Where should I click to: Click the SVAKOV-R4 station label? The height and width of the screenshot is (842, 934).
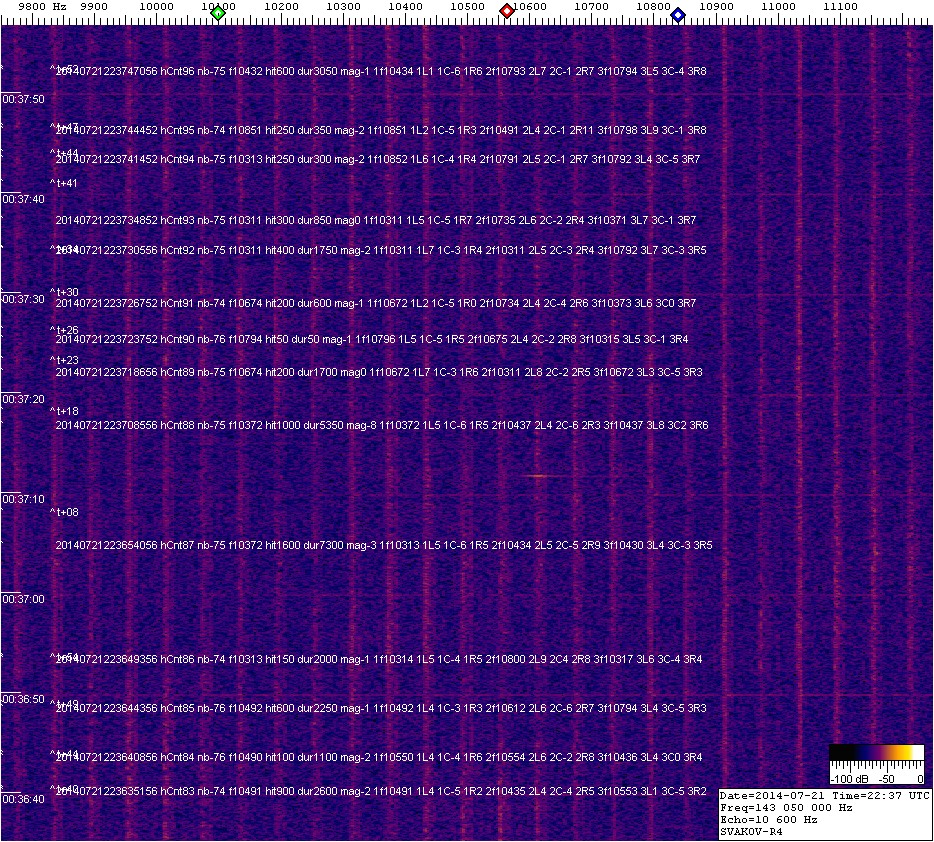753,831
